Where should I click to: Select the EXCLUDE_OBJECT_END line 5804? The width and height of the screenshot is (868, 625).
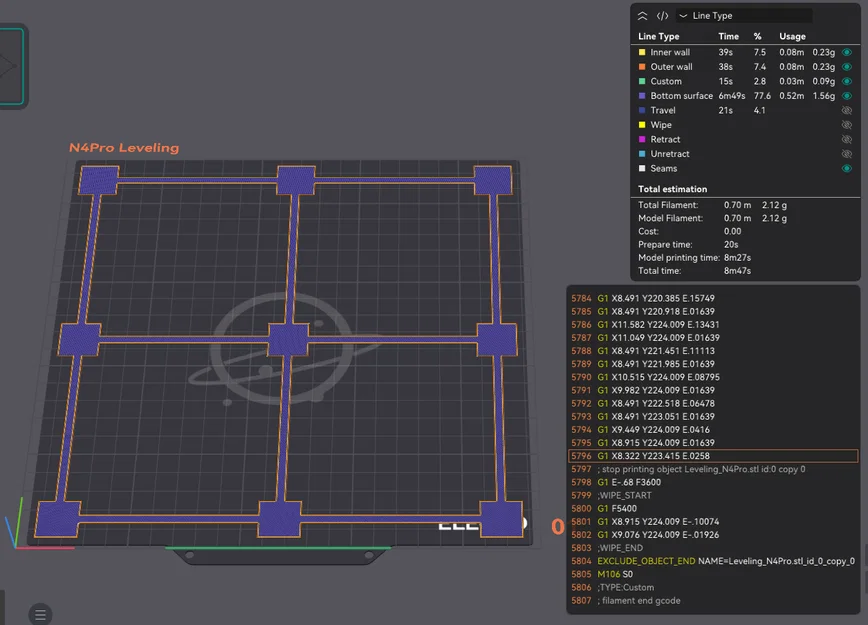tap(714, 561)
